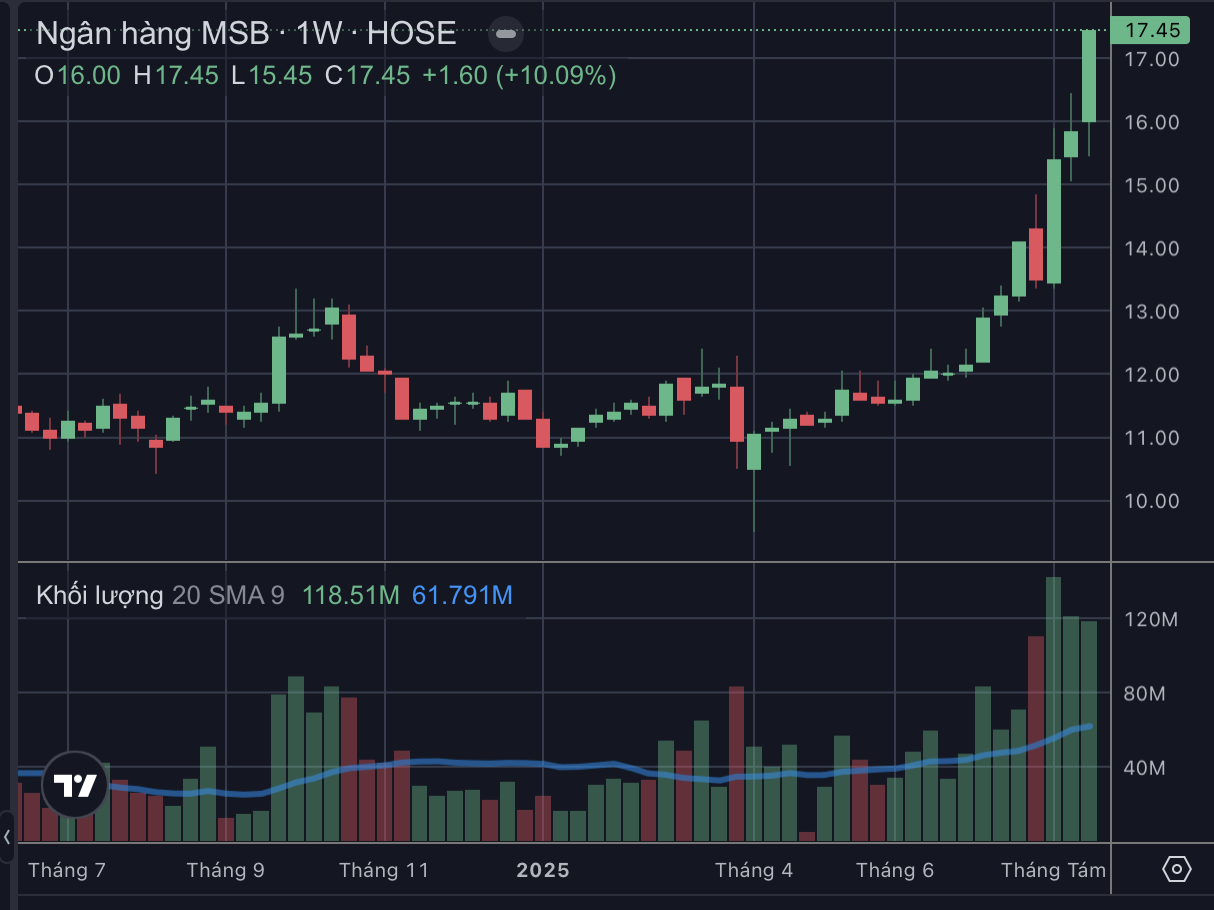Click the 14.00 price axis label

click(1152, 248)
